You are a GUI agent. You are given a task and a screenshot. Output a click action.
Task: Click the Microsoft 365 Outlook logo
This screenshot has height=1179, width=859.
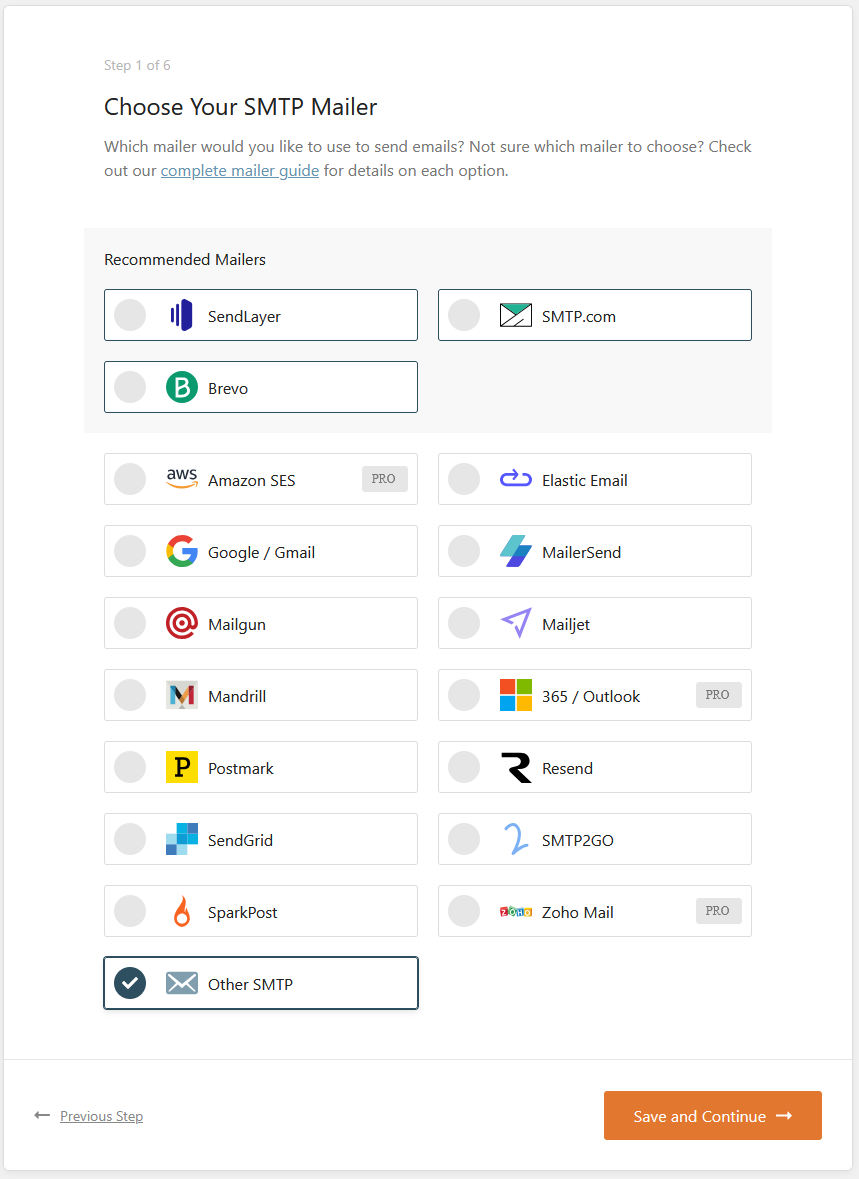515,695
